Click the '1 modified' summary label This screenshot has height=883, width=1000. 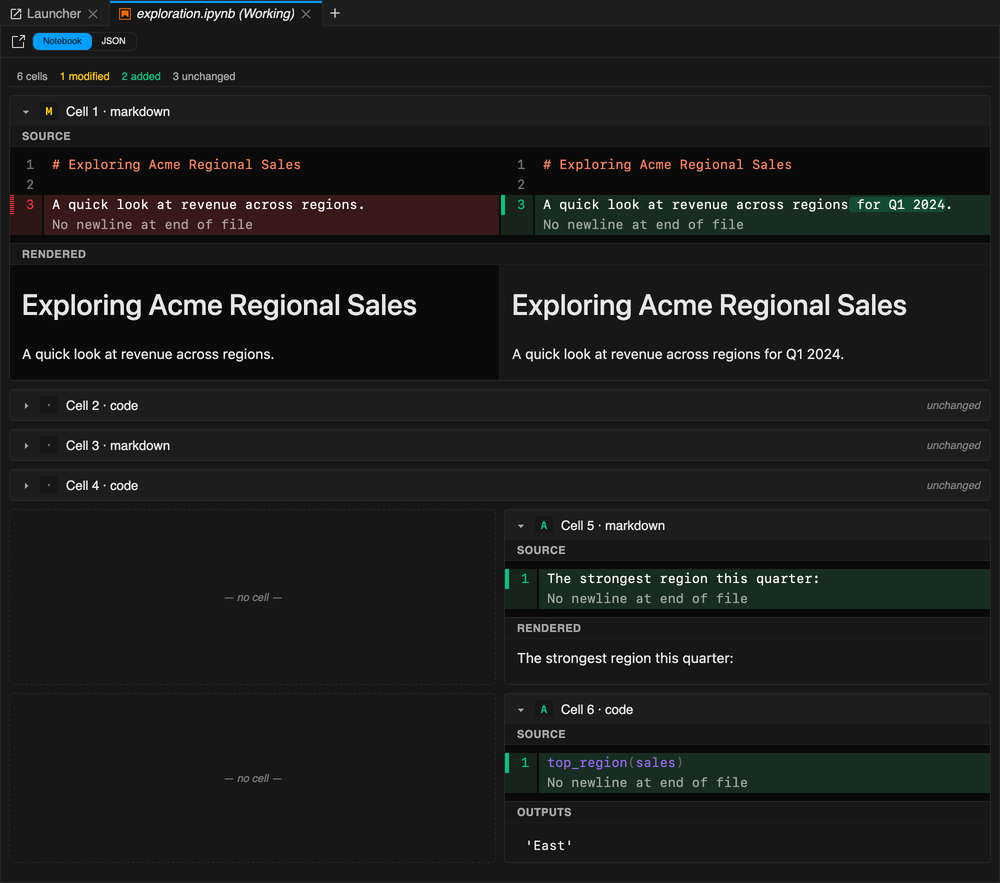click(85, 77)
